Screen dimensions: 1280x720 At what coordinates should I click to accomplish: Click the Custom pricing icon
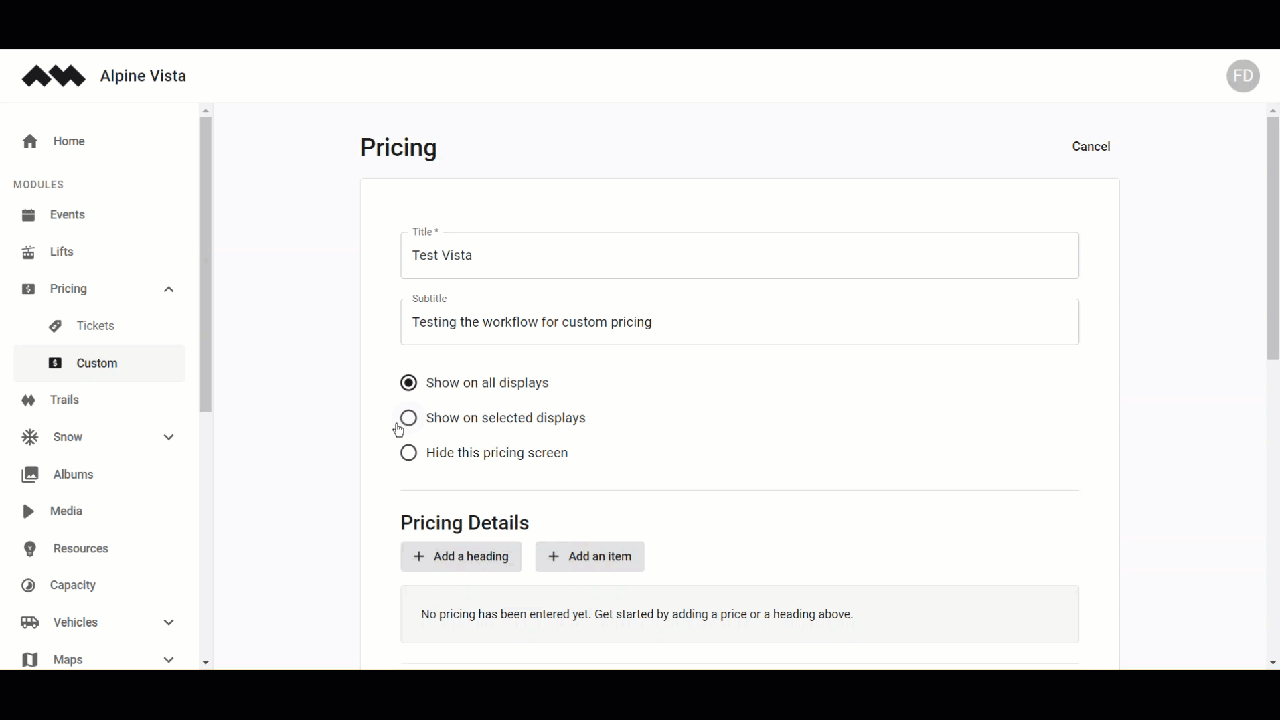(56, 363)
